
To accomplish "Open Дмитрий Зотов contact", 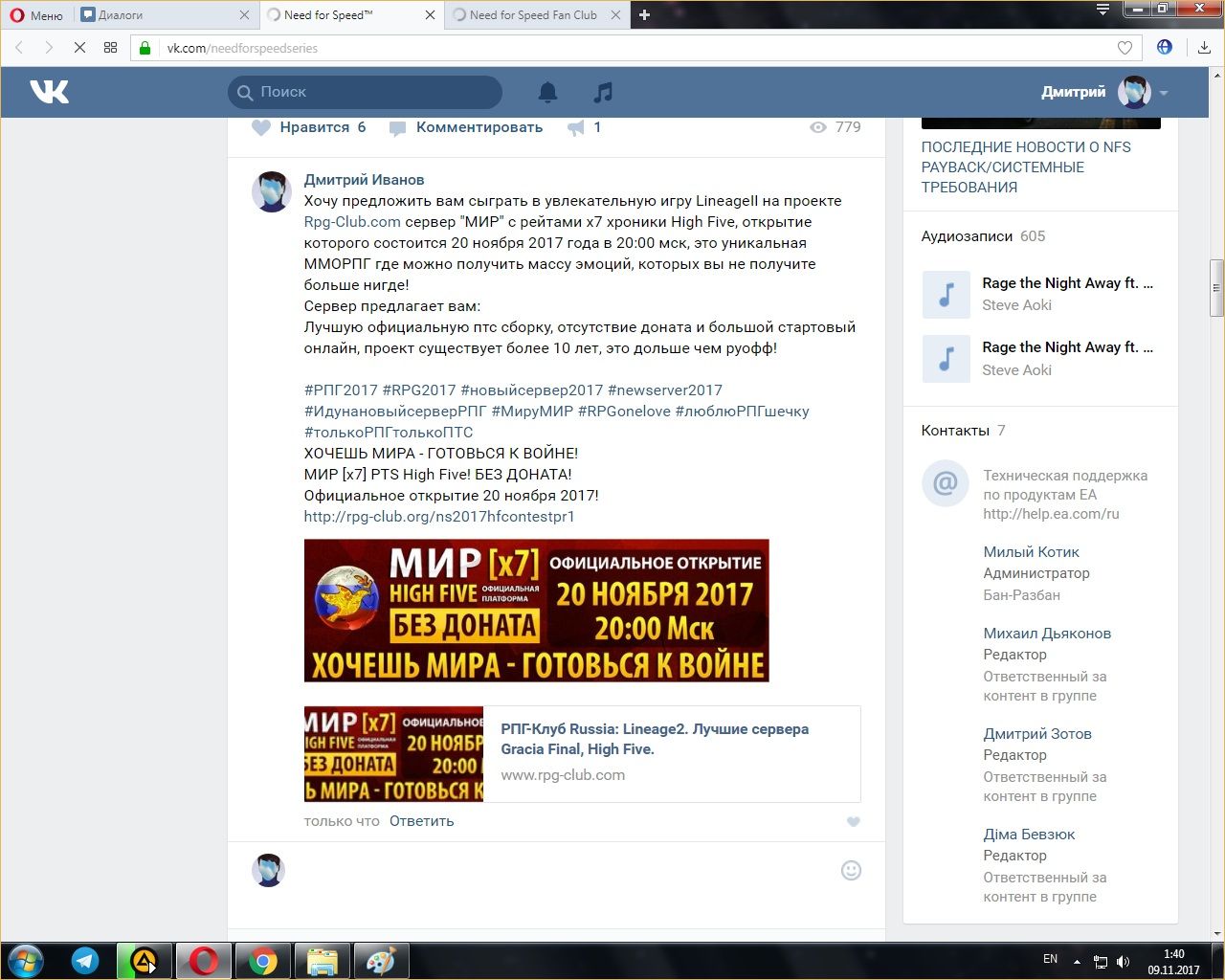I will [1037, 734].
